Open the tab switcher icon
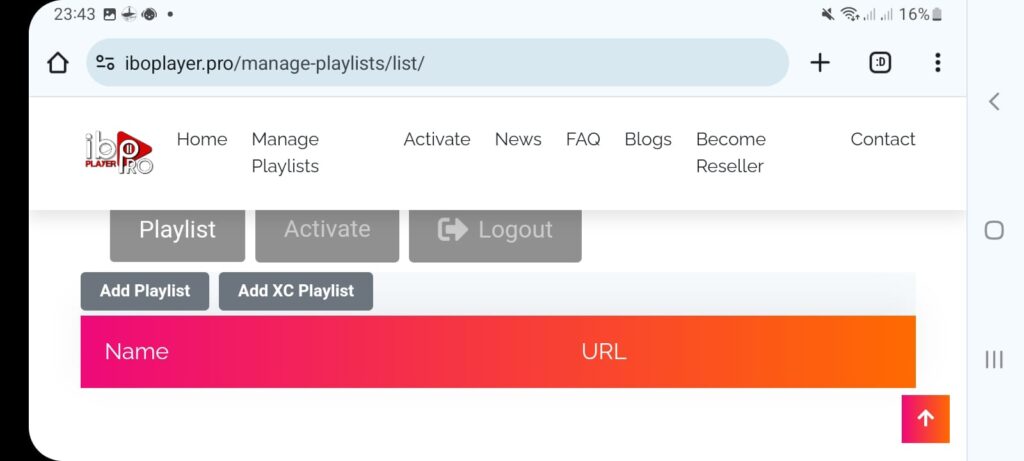Viewport: 1024px width, 461px height. tap(881, 63)
